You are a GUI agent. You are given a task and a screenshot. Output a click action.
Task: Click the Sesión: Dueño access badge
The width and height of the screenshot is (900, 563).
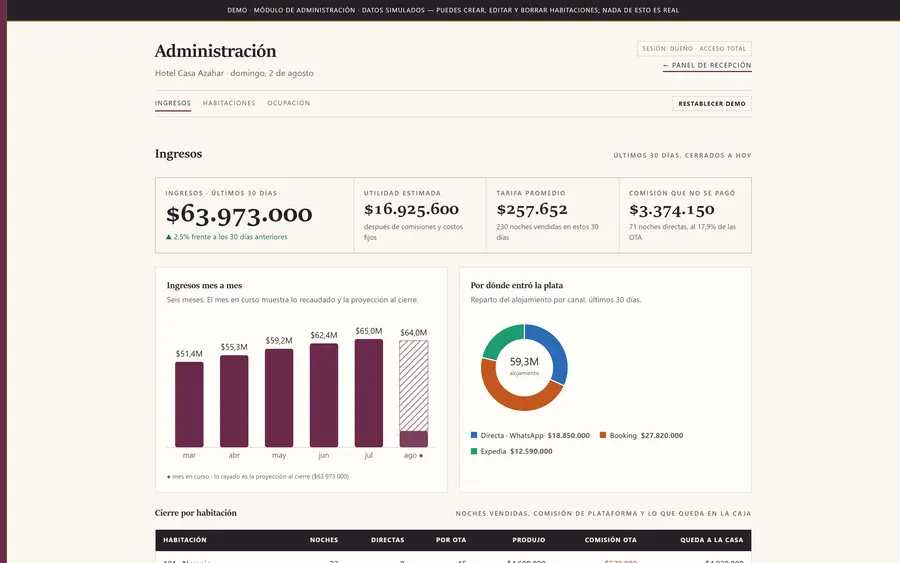click(x=694, y=49)
